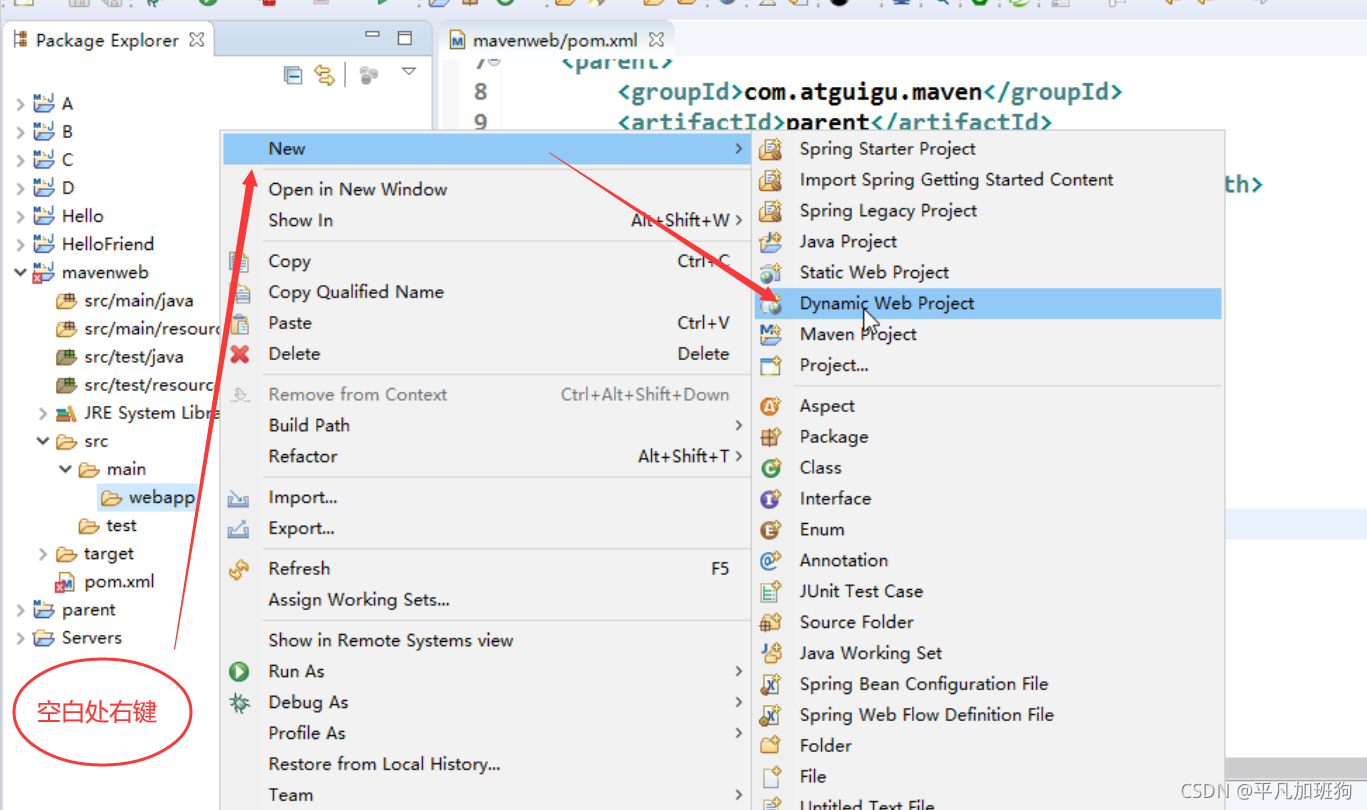
Task: Toggle Link with Editor in Package Explorer
Action: pos(324,75)
